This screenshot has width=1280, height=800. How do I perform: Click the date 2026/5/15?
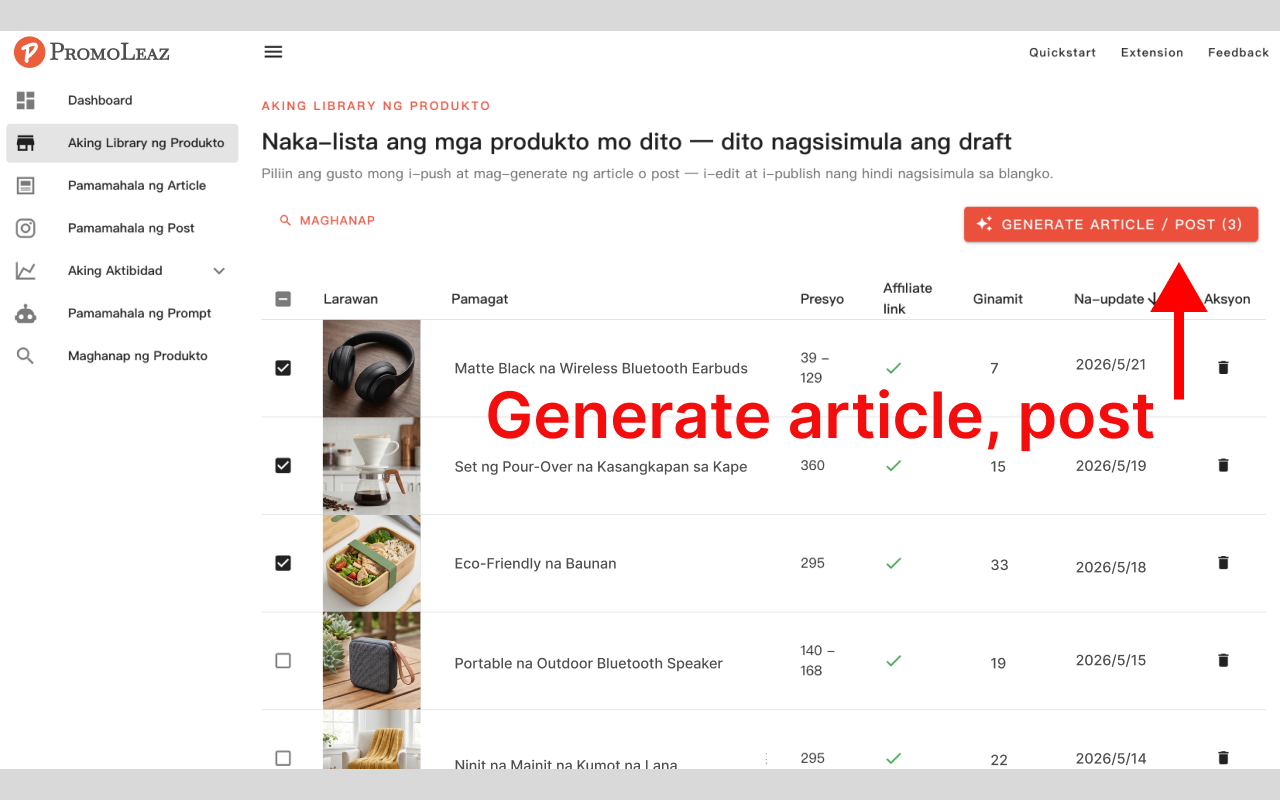(1111, 660)
